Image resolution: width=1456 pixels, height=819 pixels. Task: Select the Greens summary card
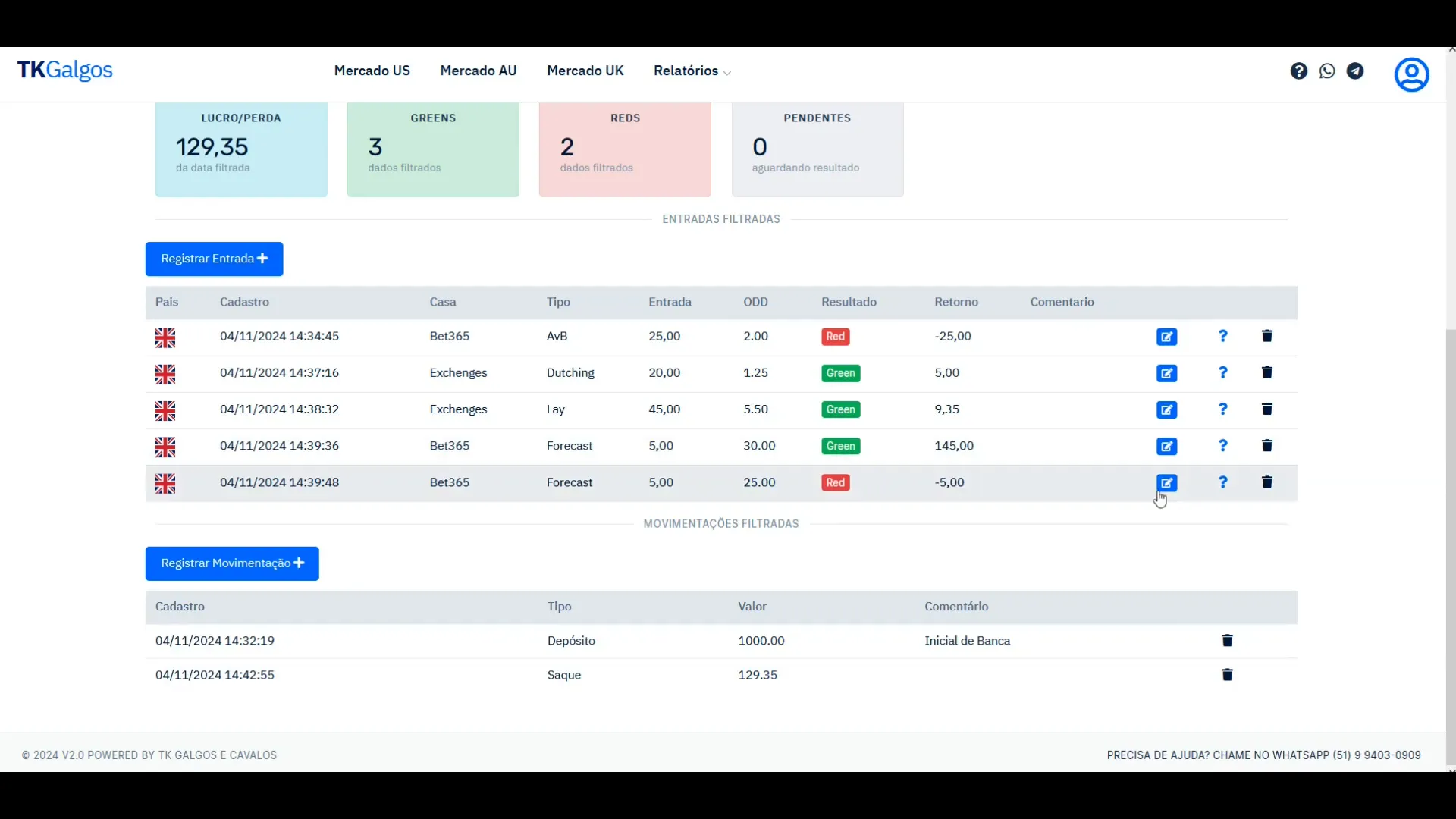pyautogui.click(x=433, y=149)
